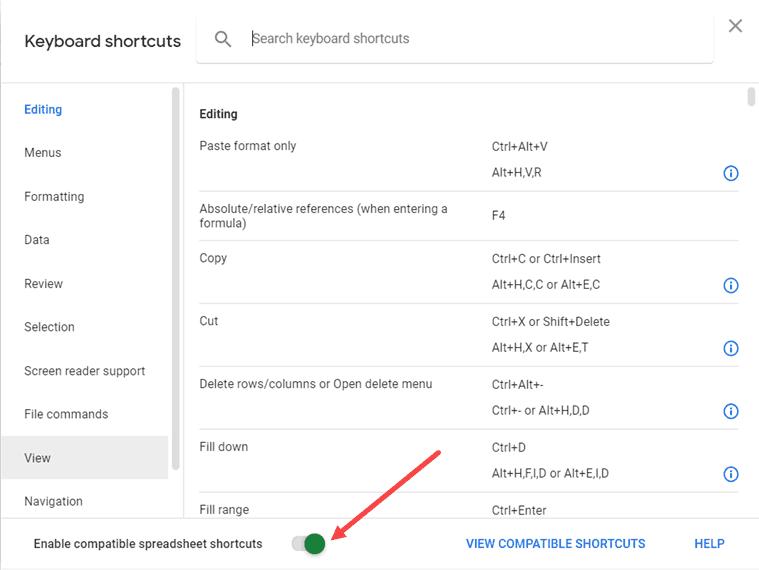759x570 pixels.
Task: Click the Alt+H,V,R shortcut text
Action: pyautogui.click(x=516, y=173)
